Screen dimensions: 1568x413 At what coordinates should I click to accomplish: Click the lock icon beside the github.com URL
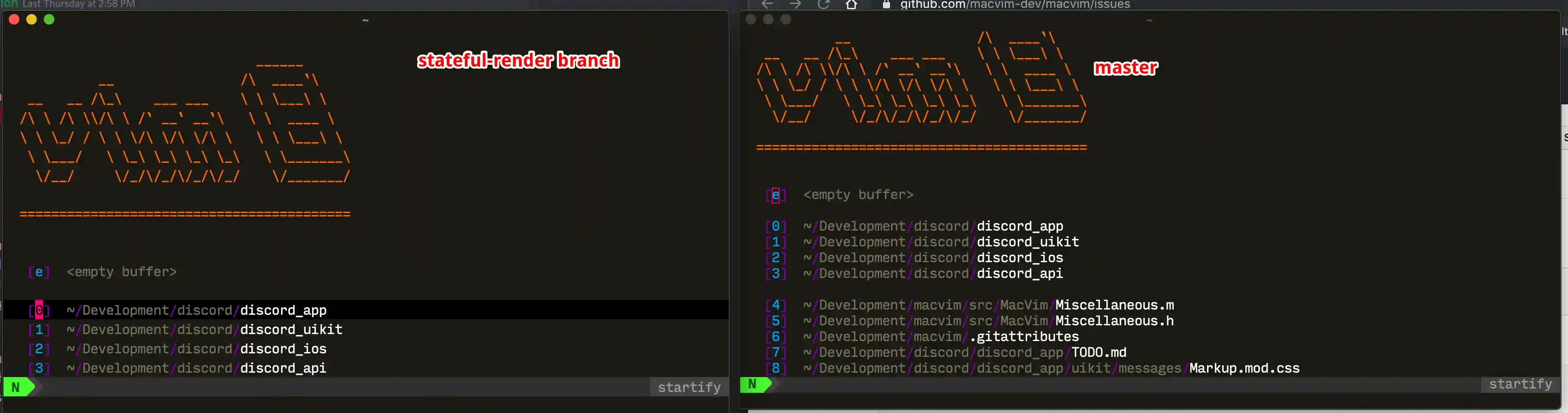pos(886,4)
